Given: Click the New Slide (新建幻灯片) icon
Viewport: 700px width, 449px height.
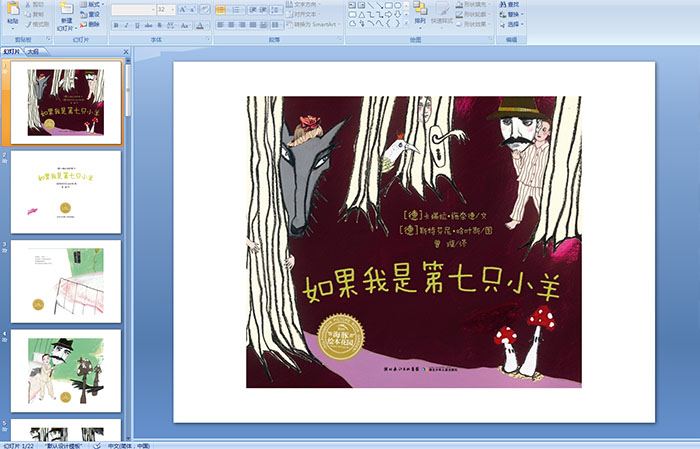Looking at the screenshot, I should pyautogui.click(x=66, y=8).
